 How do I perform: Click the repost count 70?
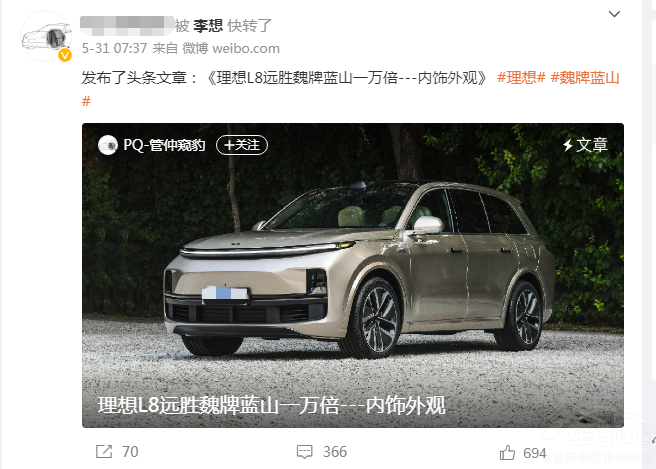pyautogui.click(x=130, y=452)
